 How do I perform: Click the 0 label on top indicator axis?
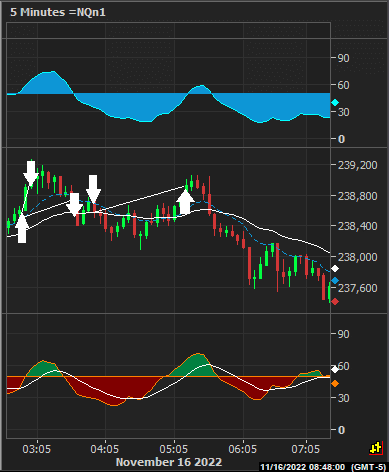coord(341,139)
